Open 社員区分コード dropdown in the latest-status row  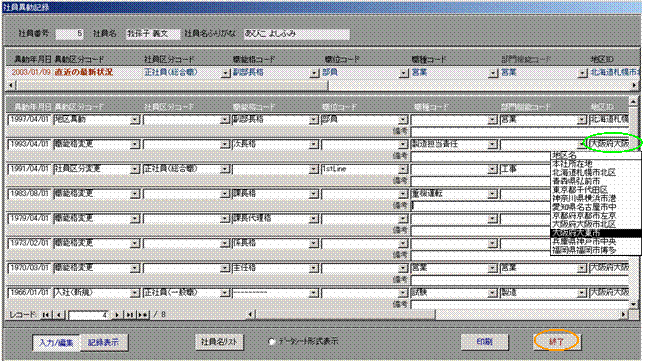(x=225, y=73)
